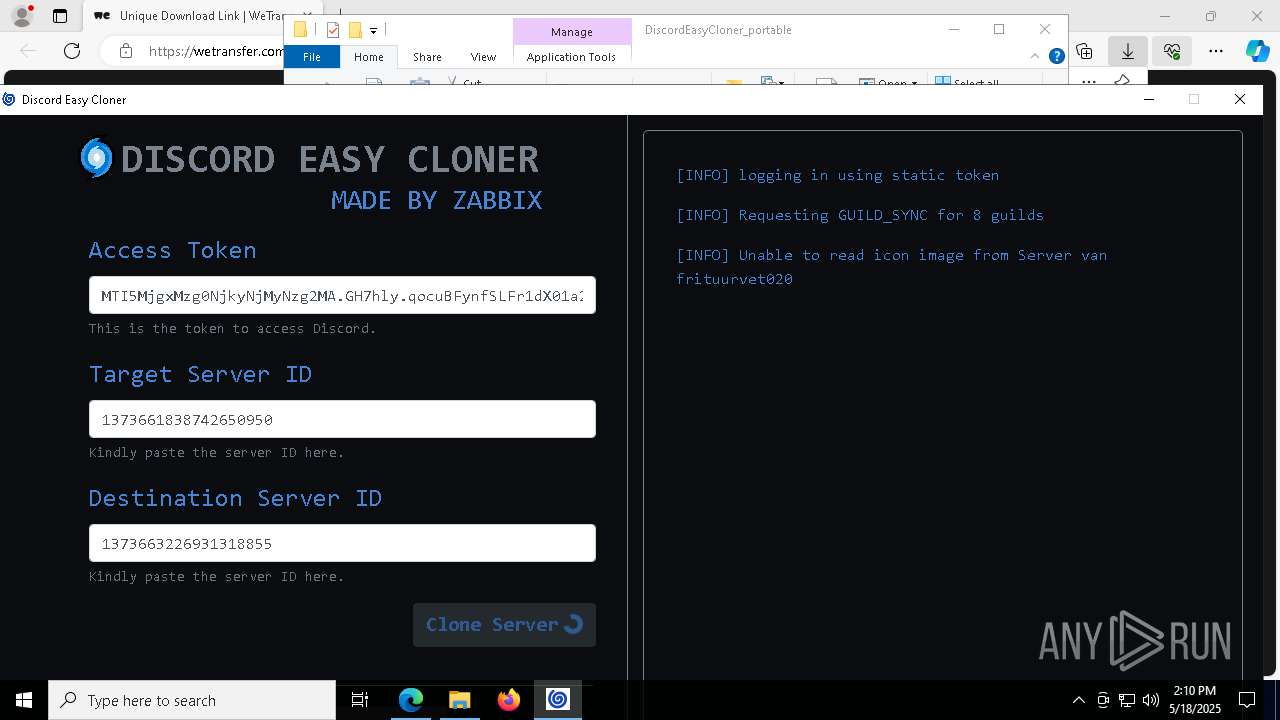
Task: Launch Firefox from the taskbar
Action: tap(508, 700)
